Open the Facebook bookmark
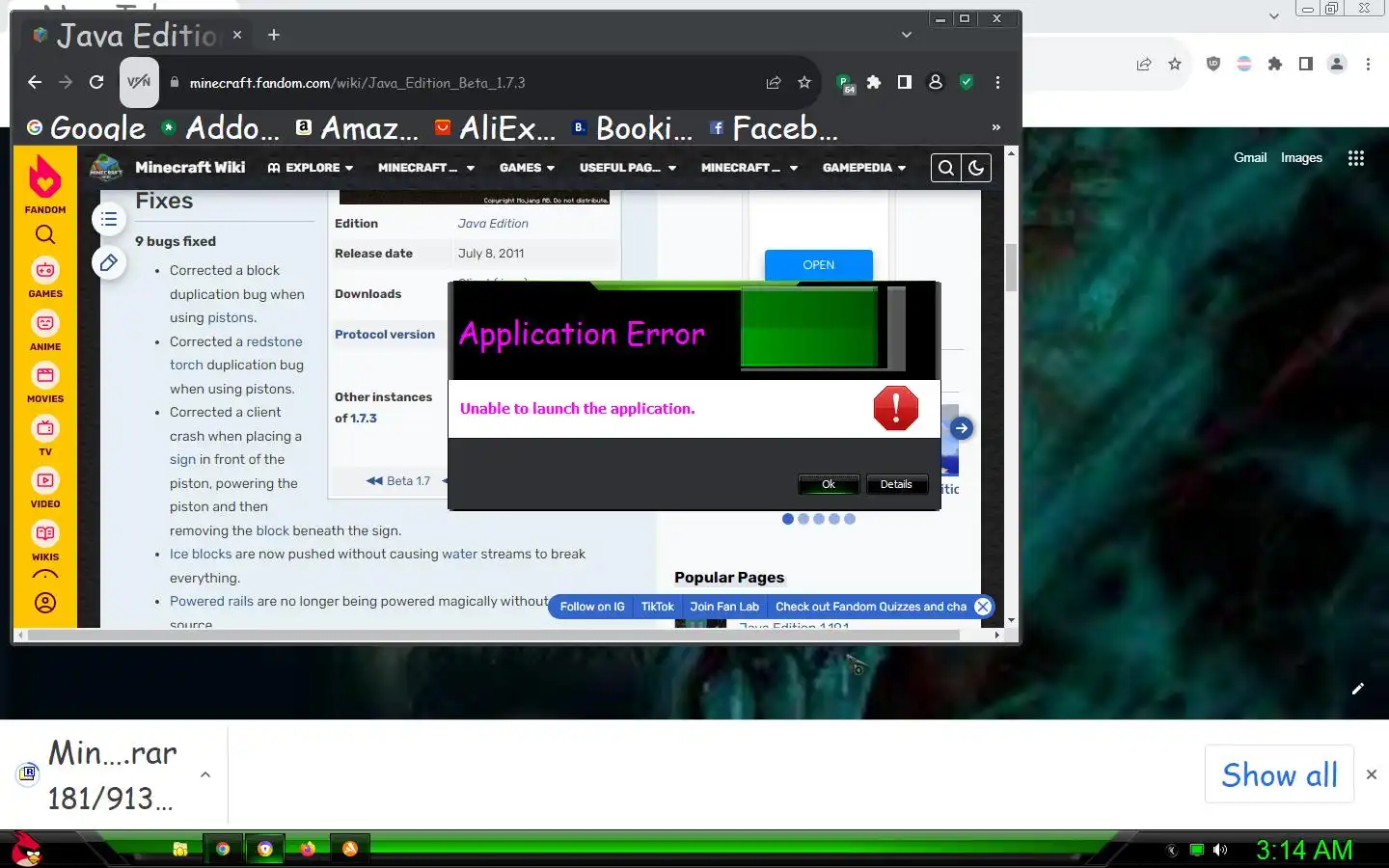 point(774,127)
